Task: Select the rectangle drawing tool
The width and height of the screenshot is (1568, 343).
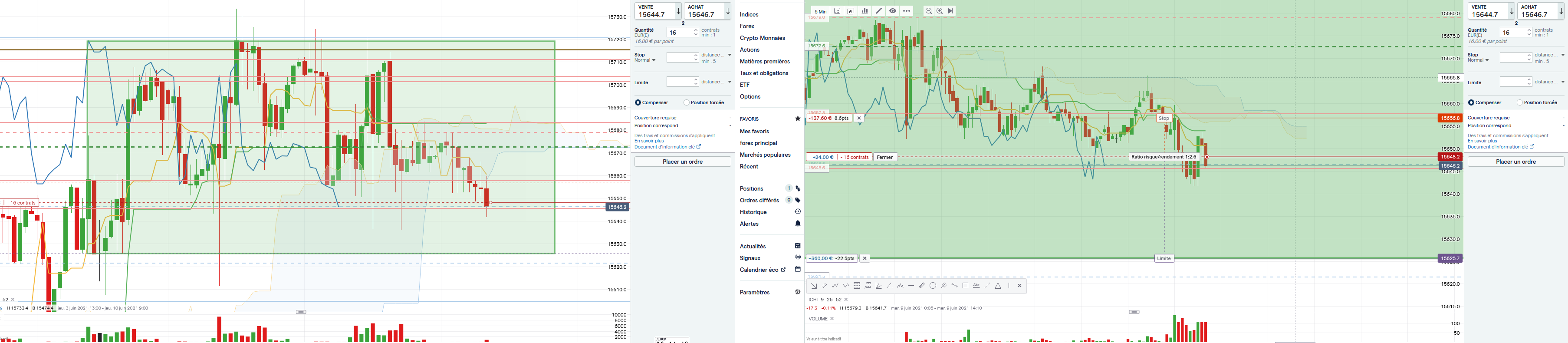Action: click(965, 286)
